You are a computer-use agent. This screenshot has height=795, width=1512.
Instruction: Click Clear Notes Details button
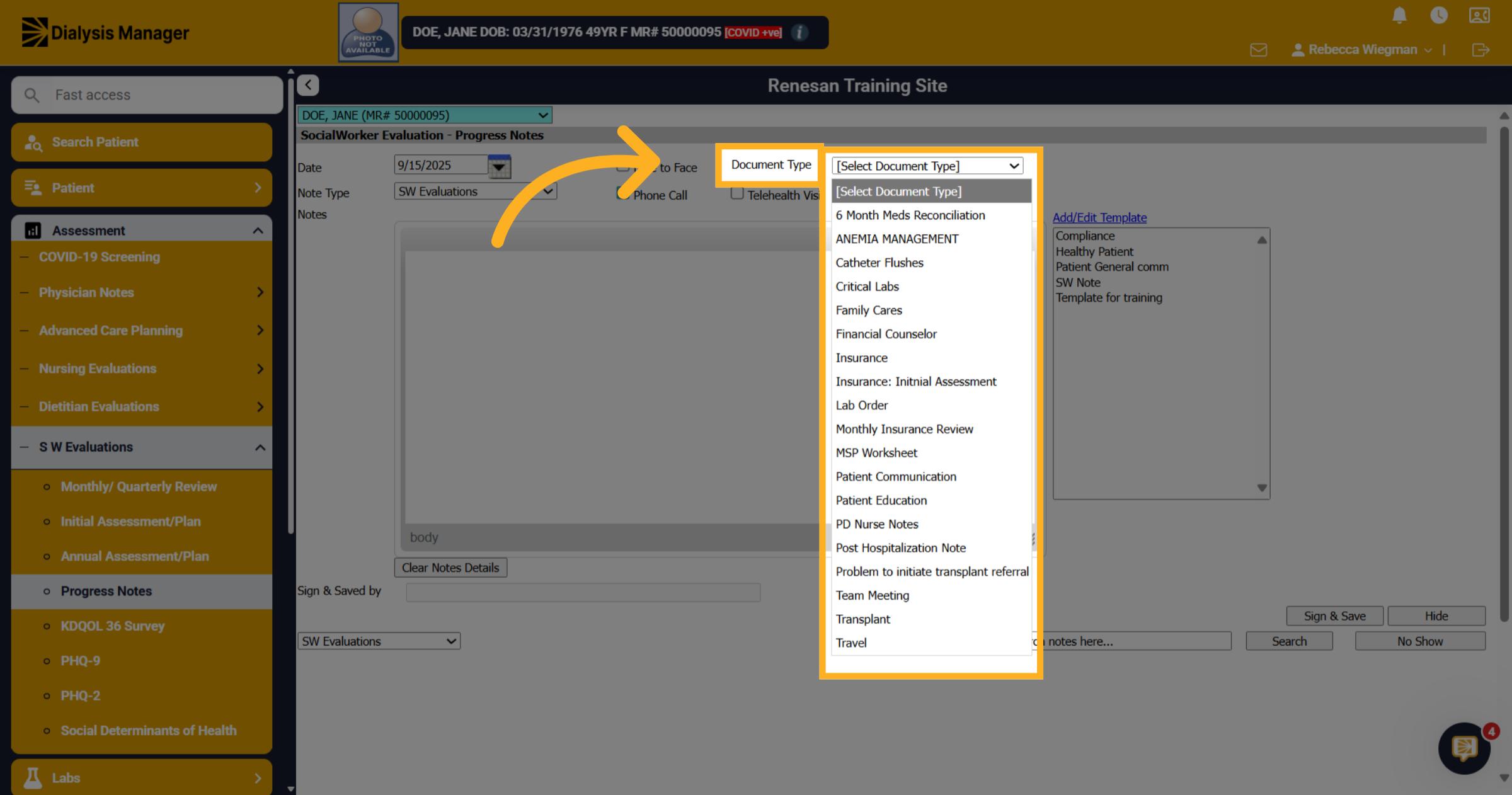click(x=450, y=568)
